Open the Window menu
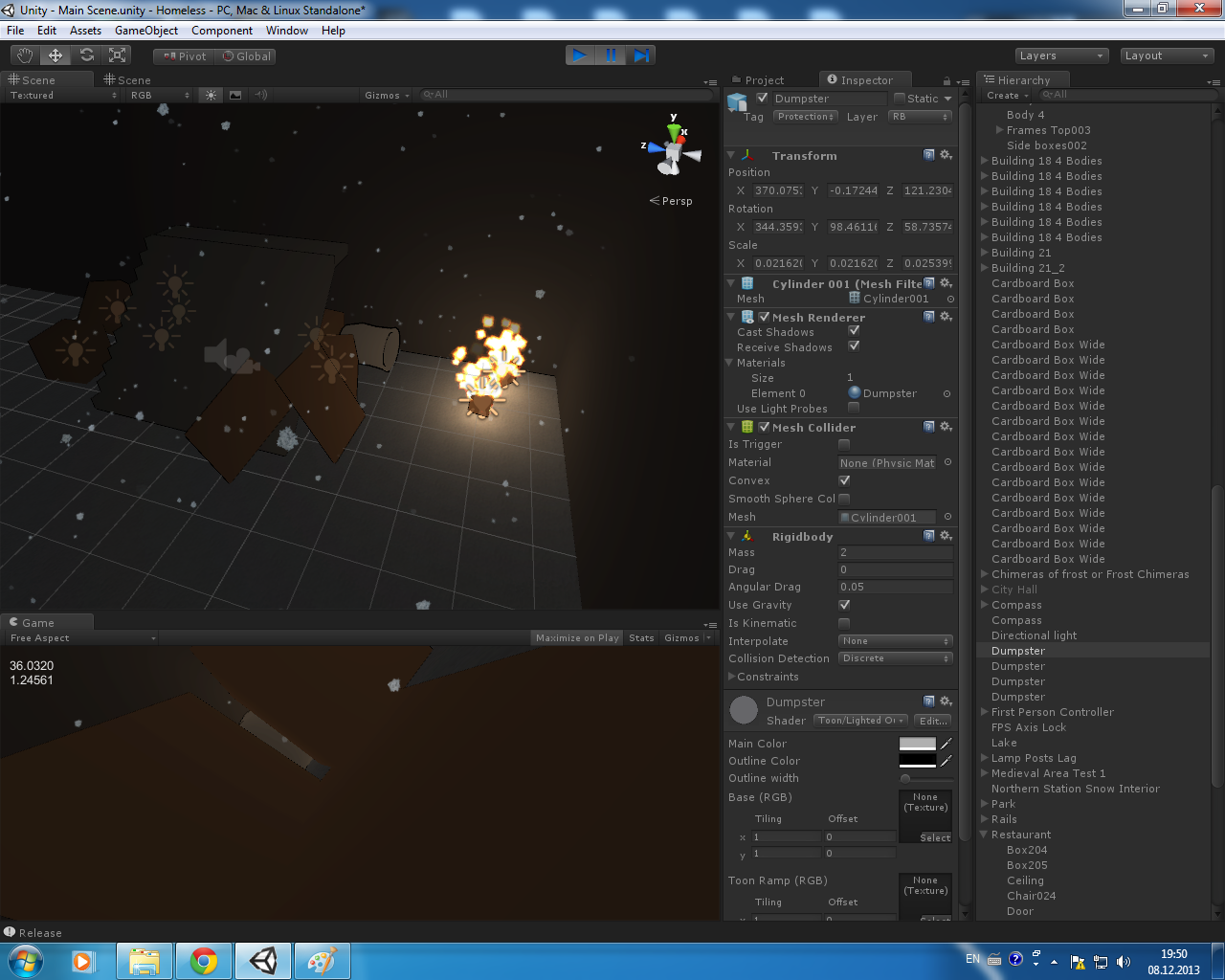1225x980 pixels. coord(287,31)
